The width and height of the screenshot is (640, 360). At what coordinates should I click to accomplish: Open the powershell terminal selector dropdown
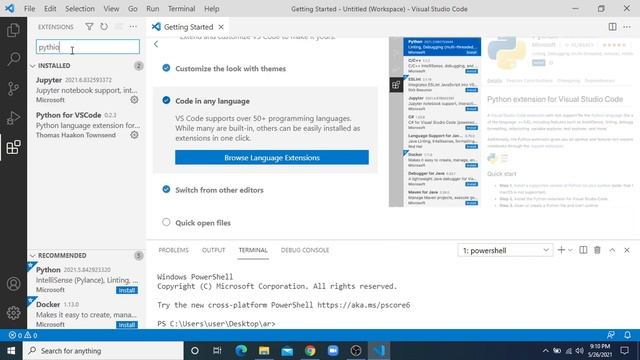tap(505, 250)
